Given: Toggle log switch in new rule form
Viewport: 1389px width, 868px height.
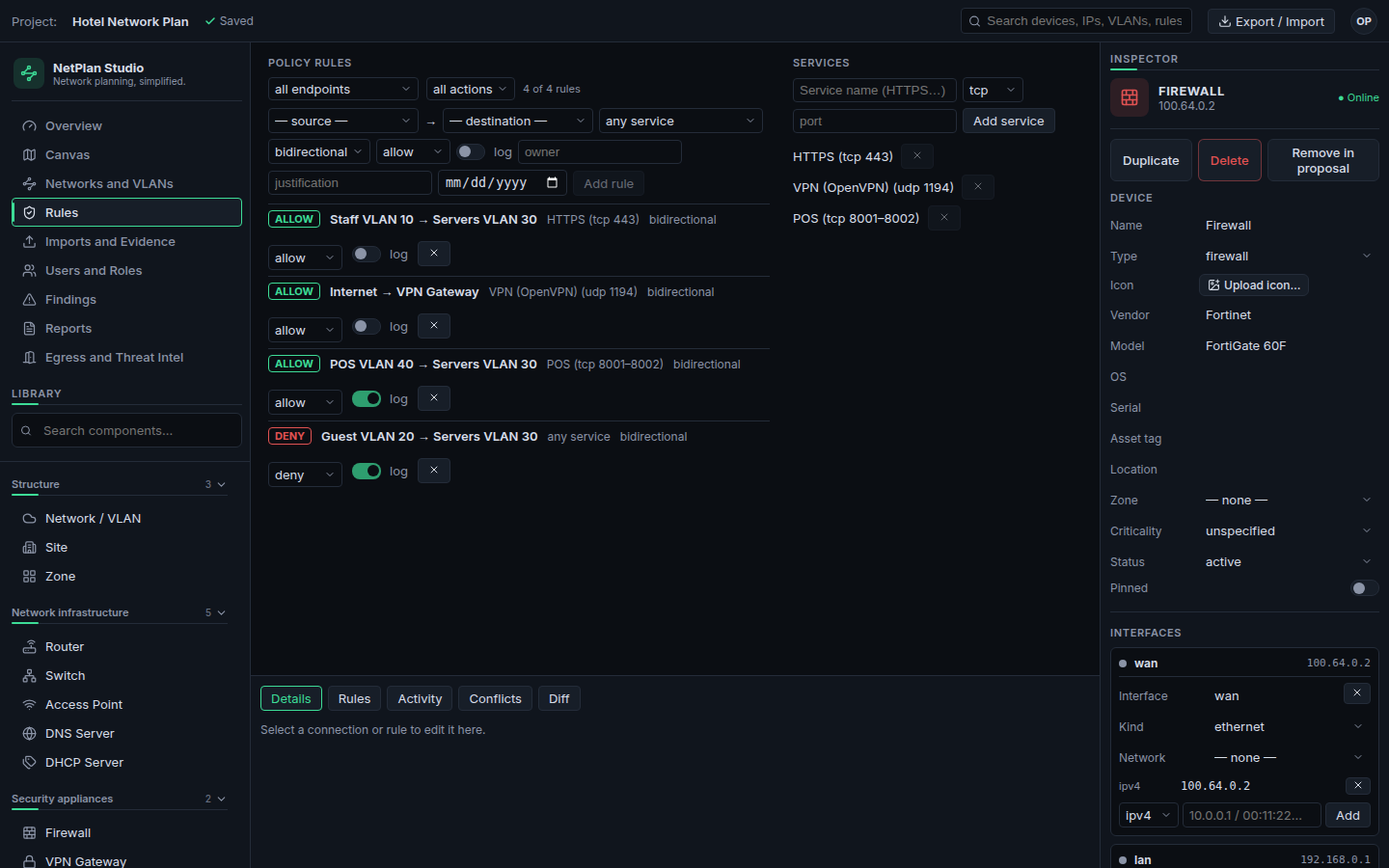Looking at the screenshot, I should (x=471, y=151).
